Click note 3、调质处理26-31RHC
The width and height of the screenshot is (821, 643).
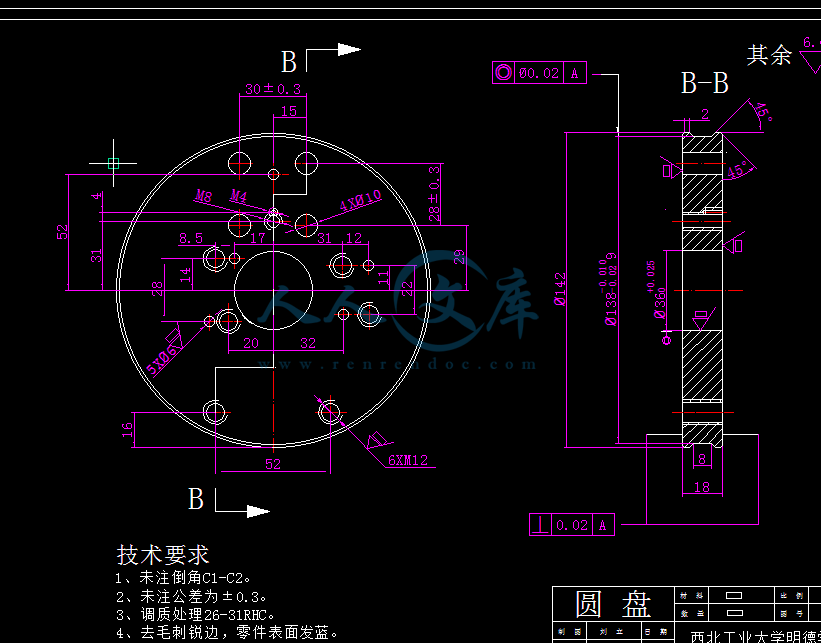[x=195, y=614]
